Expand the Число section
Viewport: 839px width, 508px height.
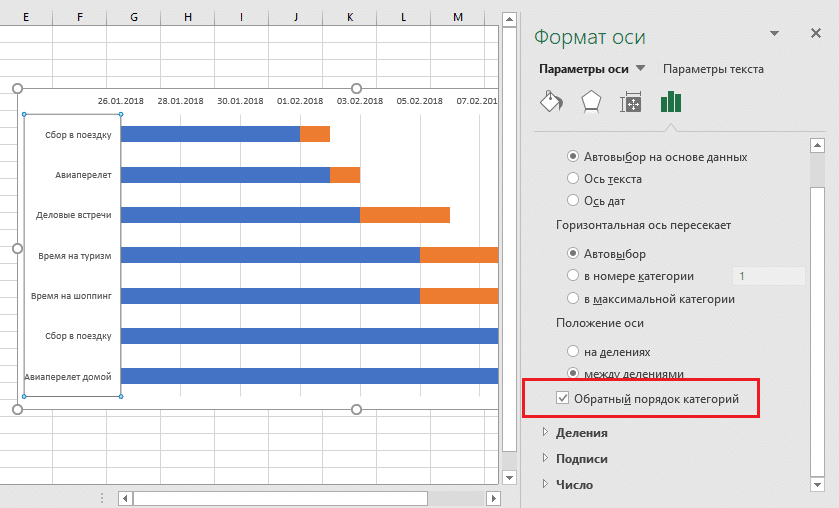tap(545, 485)
